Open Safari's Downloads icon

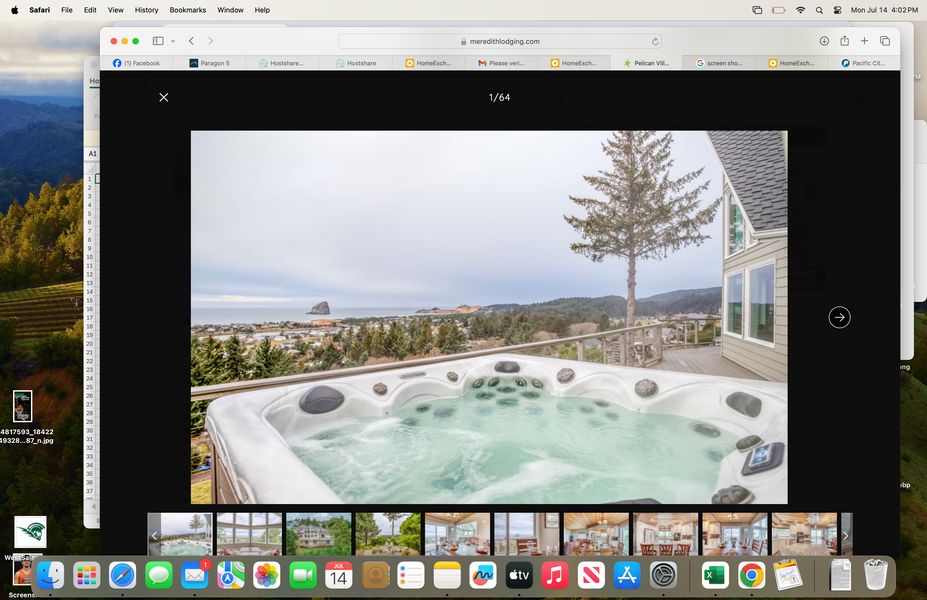824,41
